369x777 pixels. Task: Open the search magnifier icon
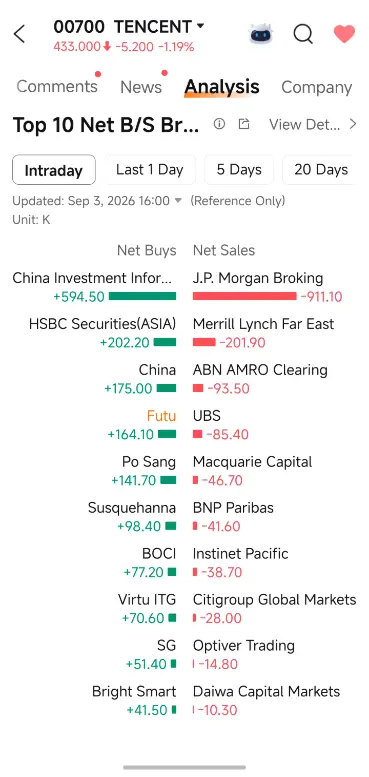point(303,35)
